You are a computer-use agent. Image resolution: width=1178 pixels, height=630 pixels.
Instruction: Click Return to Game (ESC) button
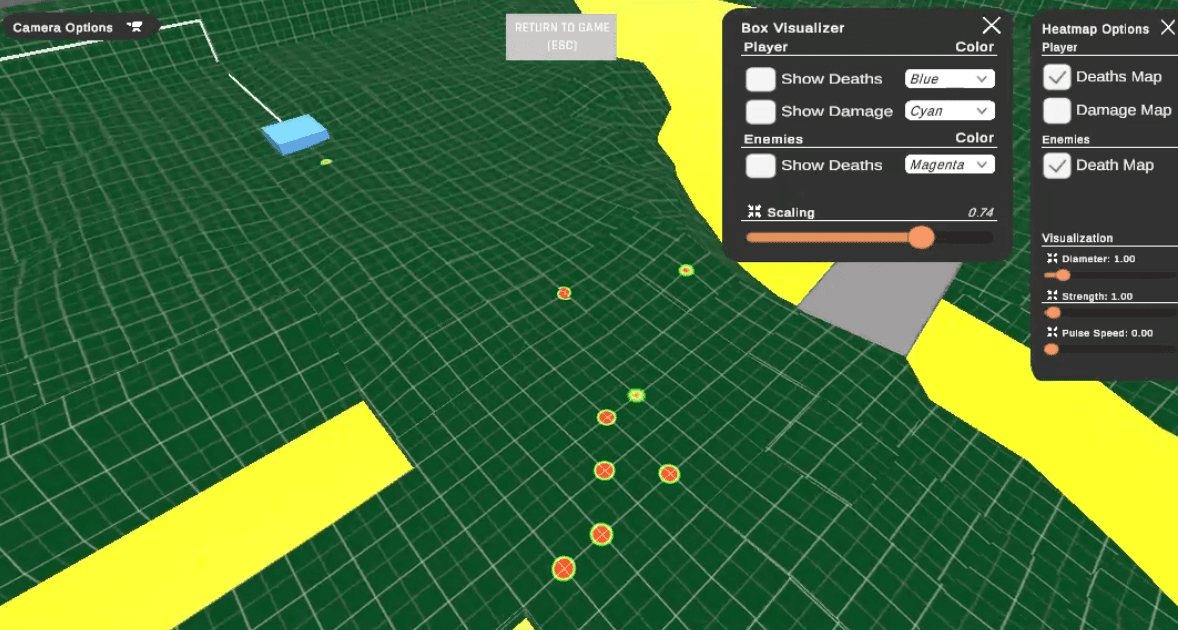[561, 36]
